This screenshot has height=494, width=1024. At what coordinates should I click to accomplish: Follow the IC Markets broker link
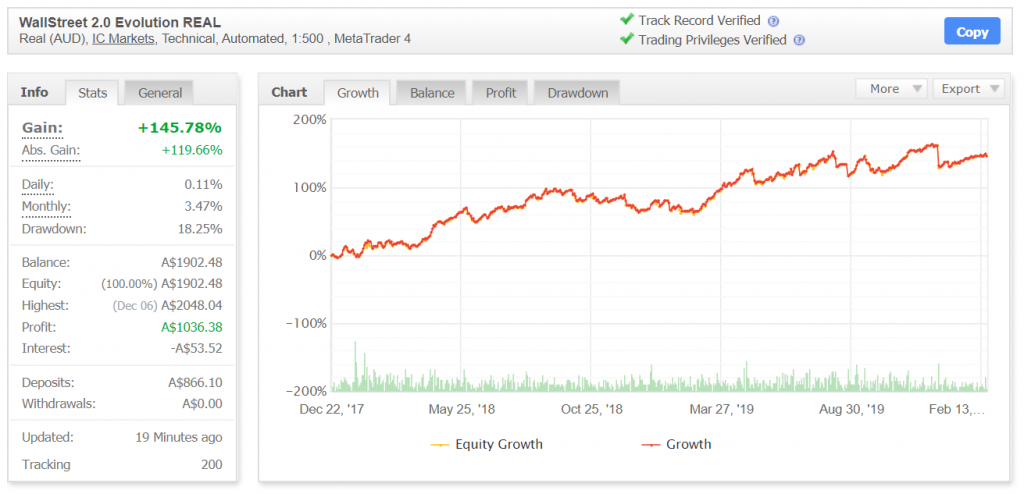[123, 39]
